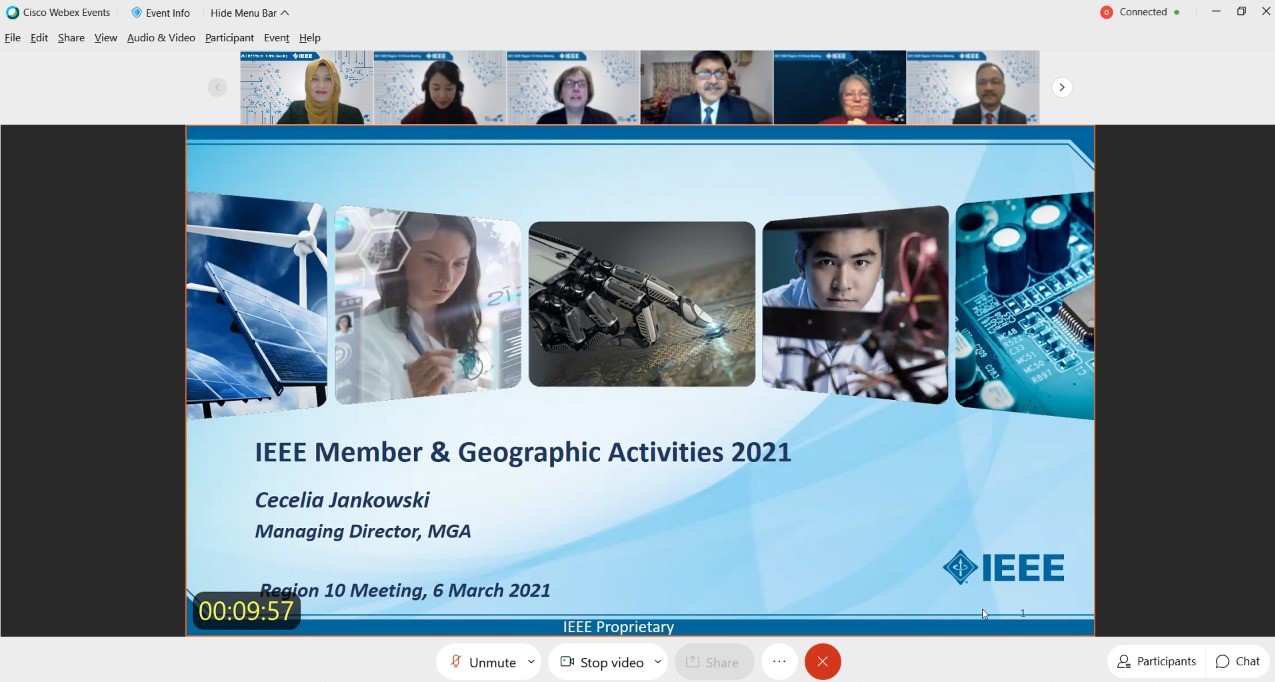Click the text Managing Director, MGA
The image size is (1275, 682).
click(x=363, y=531)
